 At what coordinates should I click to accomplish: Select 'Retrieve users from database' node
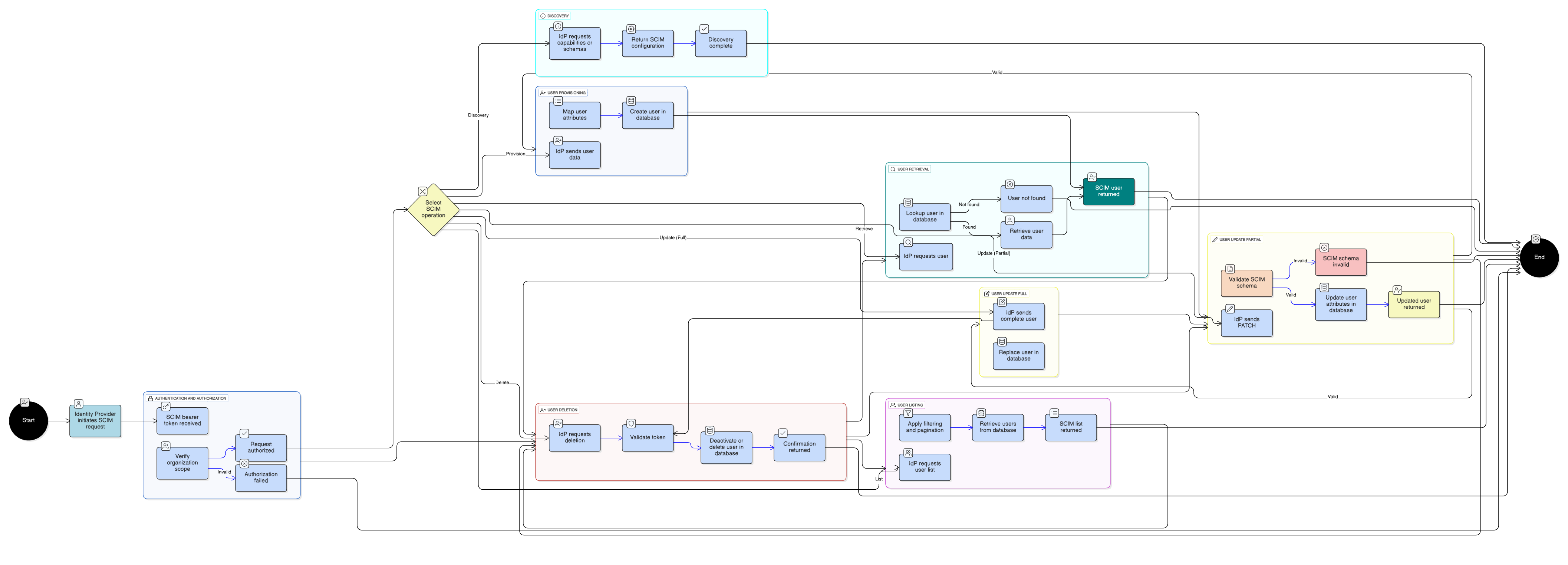point(998,427)
